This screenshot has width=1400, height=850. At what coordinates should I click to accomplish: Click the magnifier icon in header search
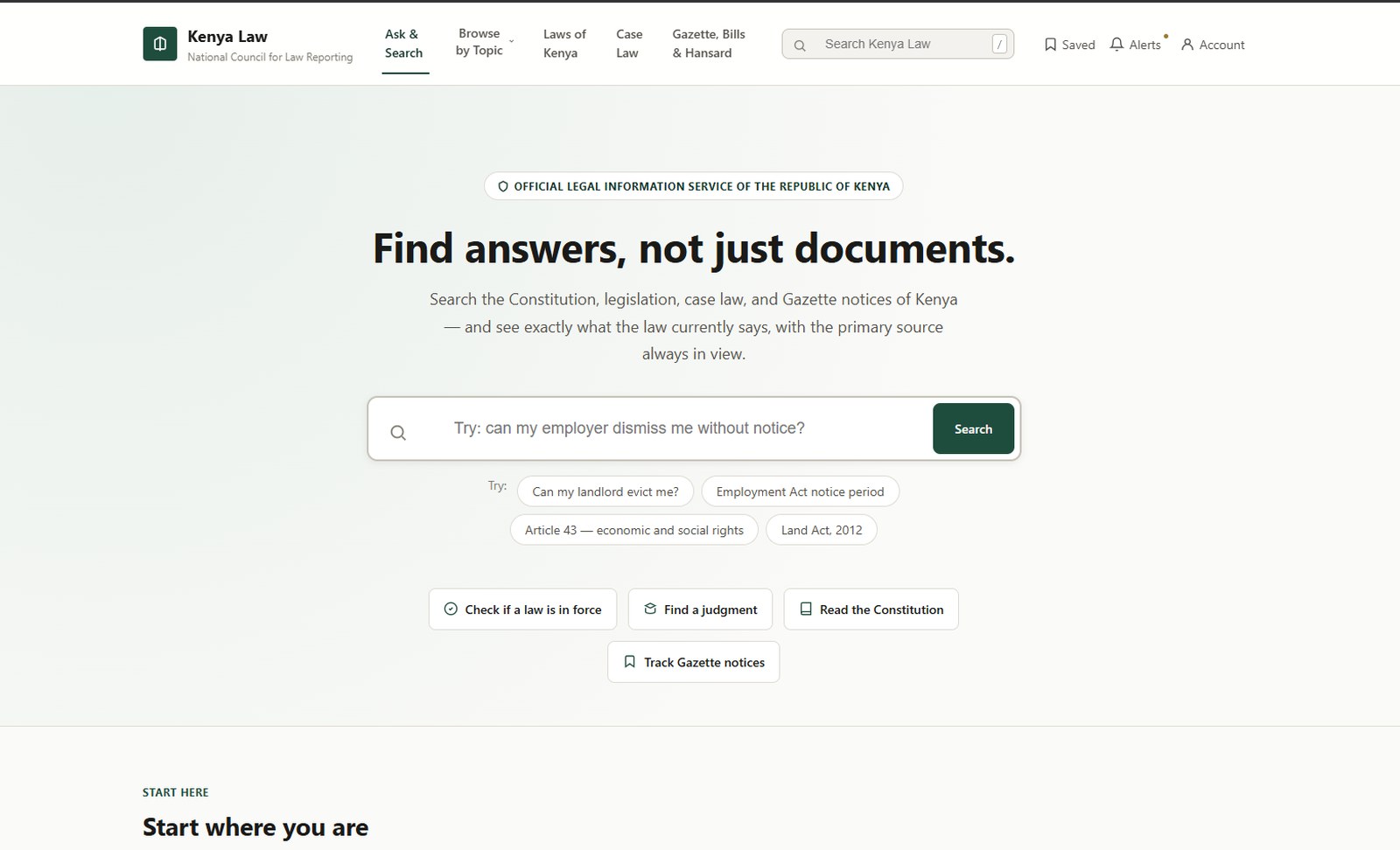click(x=800, y=45)
